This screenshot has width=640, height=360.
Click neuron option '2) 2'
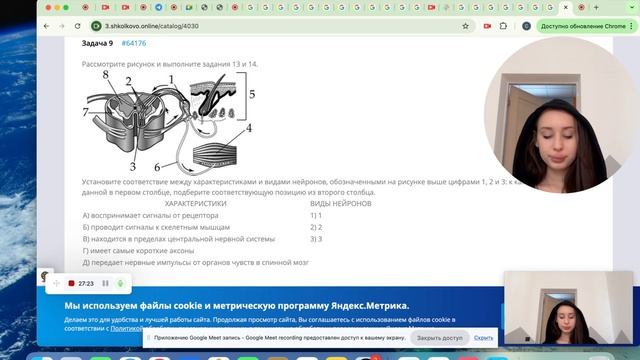click(316, 227)
